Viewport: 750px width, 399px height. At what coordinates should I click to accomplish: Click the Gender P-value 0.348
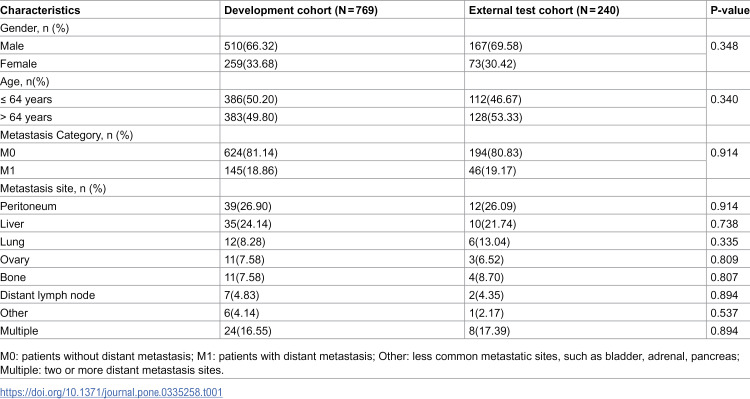(724, 46)
